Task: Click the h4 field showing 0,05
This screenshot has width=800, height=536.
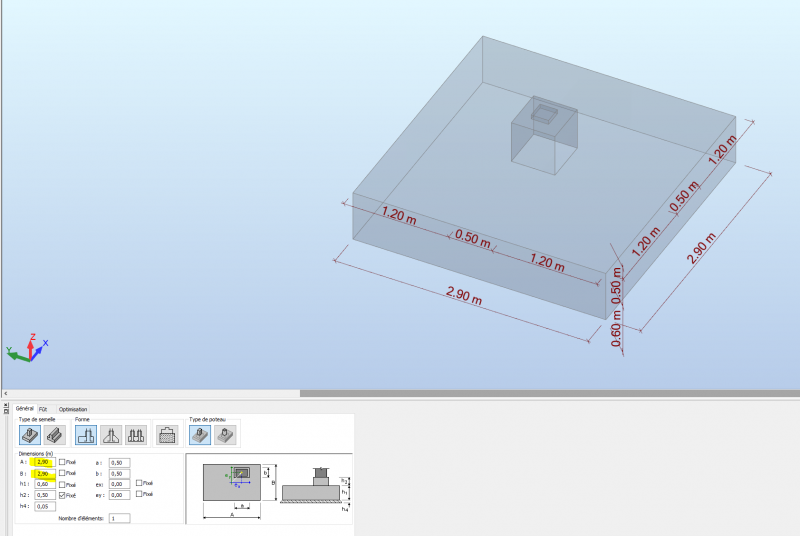Action: (45, 506)
